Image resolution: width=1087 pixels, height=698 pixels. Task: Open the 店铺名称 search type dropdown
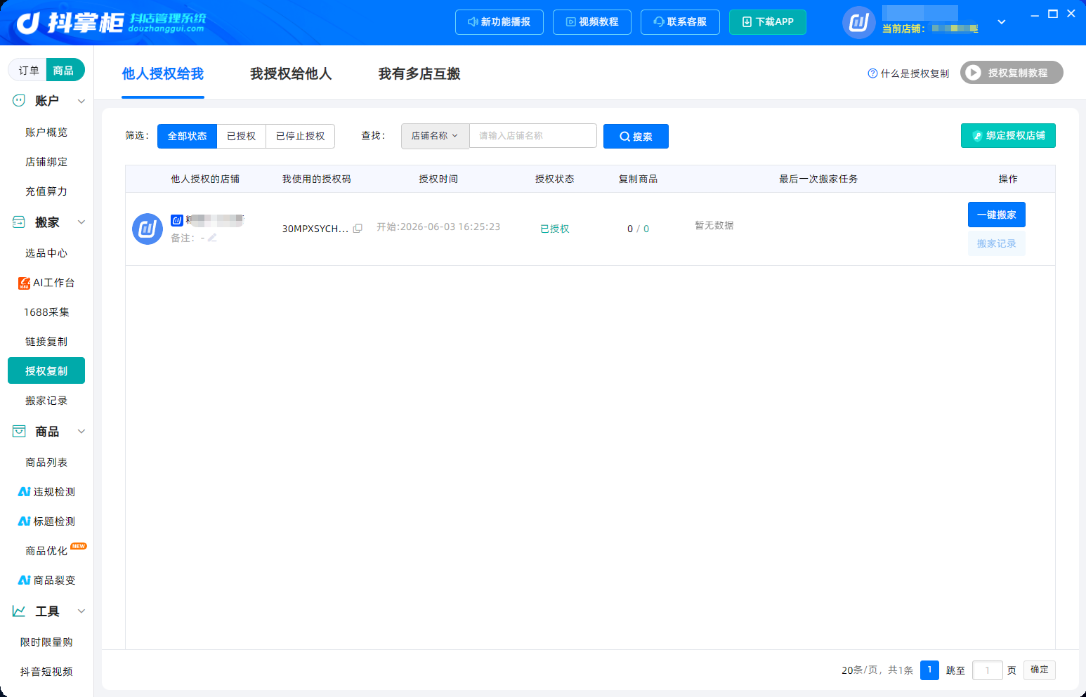point(435,136)
